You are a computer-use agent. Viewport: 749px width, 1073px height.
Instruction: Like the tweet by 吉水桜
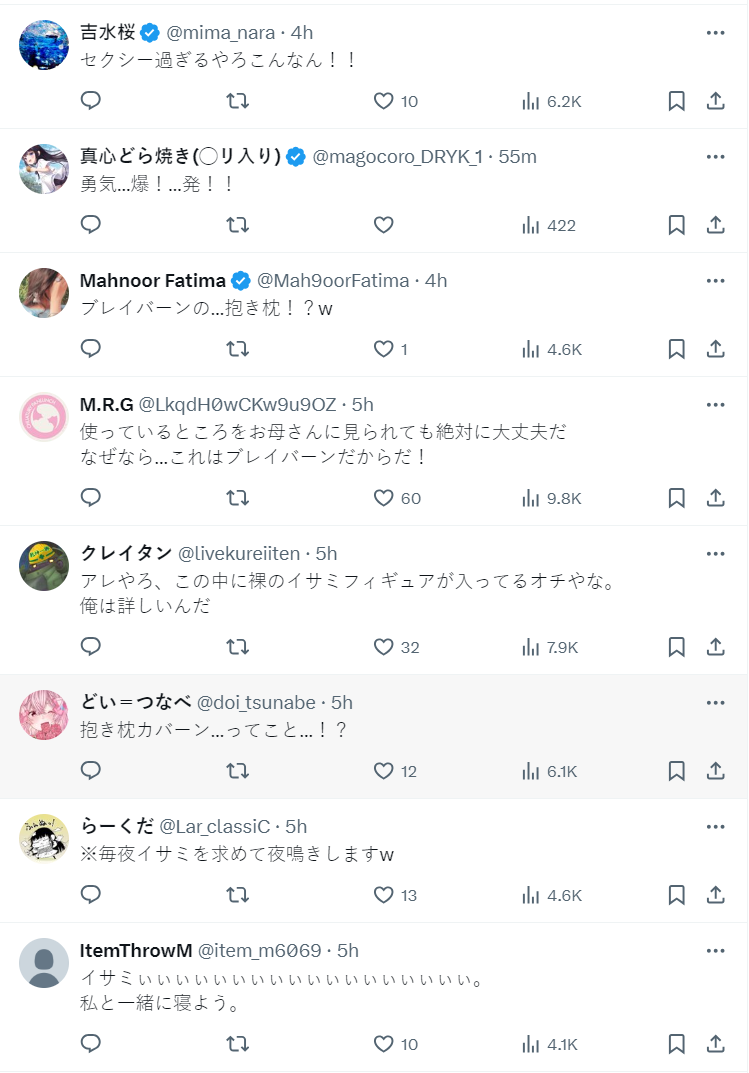[x=384, y=101]
